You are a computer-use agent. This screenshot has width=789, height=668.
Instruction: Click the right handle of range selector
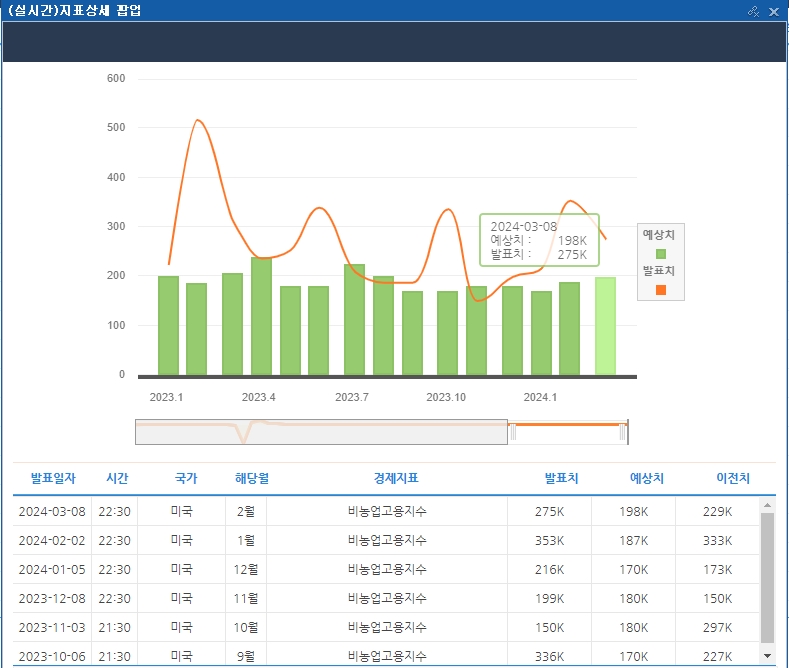pos(623,432)
